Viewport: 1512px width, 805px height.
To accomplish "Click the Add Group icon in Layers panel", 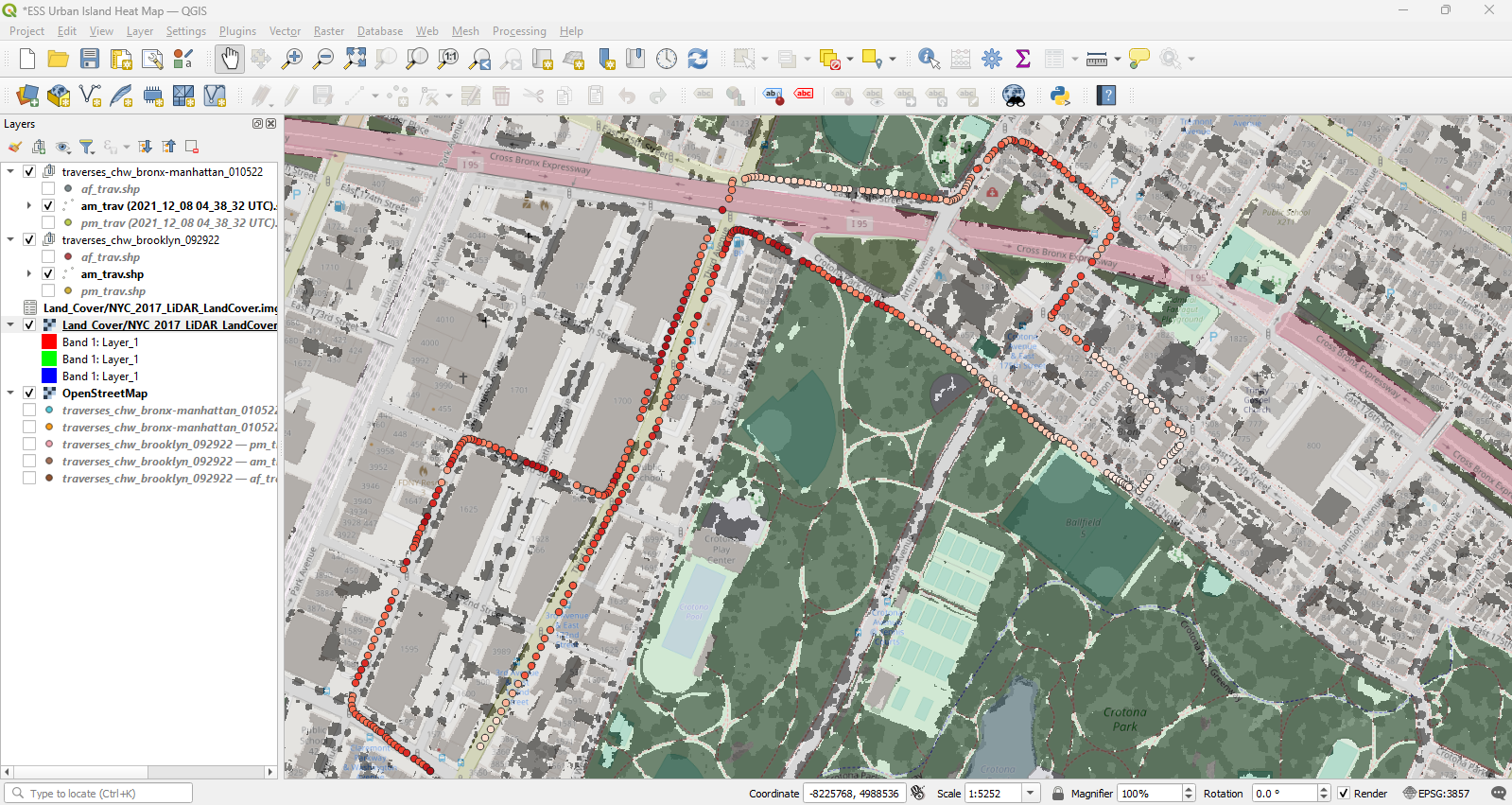I will click(39, 147).
